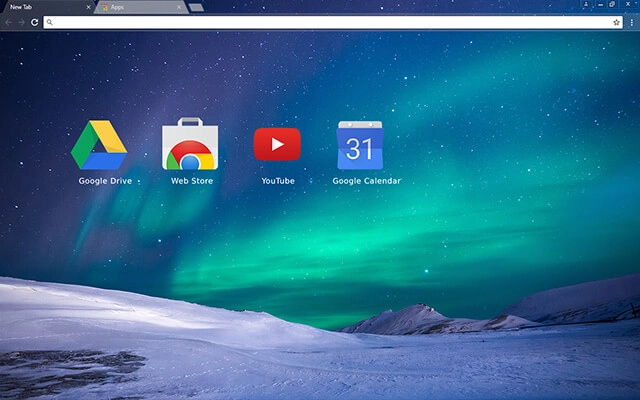Screen dimensions: 640x400
Task: Minimize the Chrome window
Action: click(600, 4)
